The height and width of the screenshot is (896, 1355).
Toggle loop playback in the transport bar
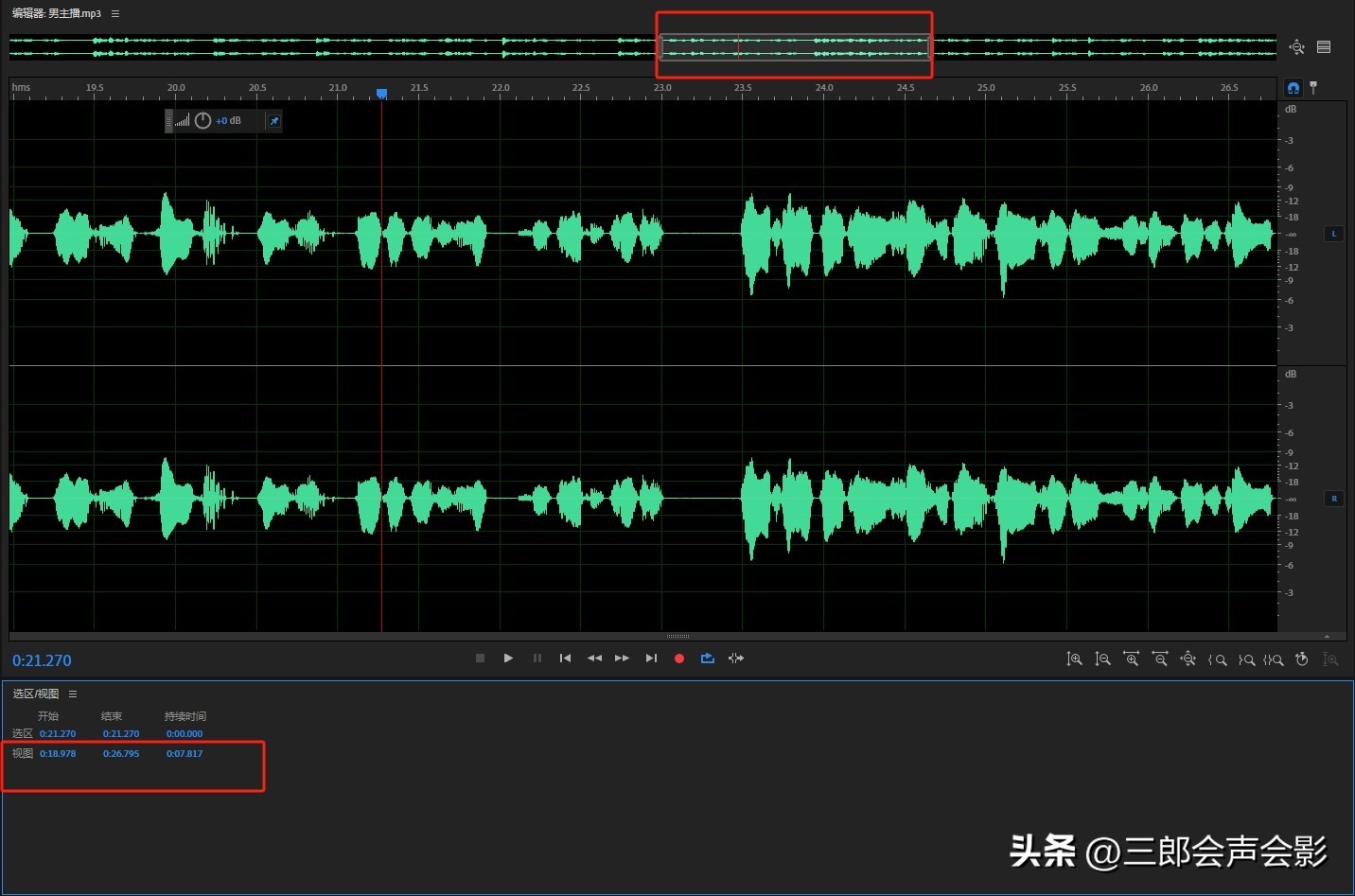707,659
